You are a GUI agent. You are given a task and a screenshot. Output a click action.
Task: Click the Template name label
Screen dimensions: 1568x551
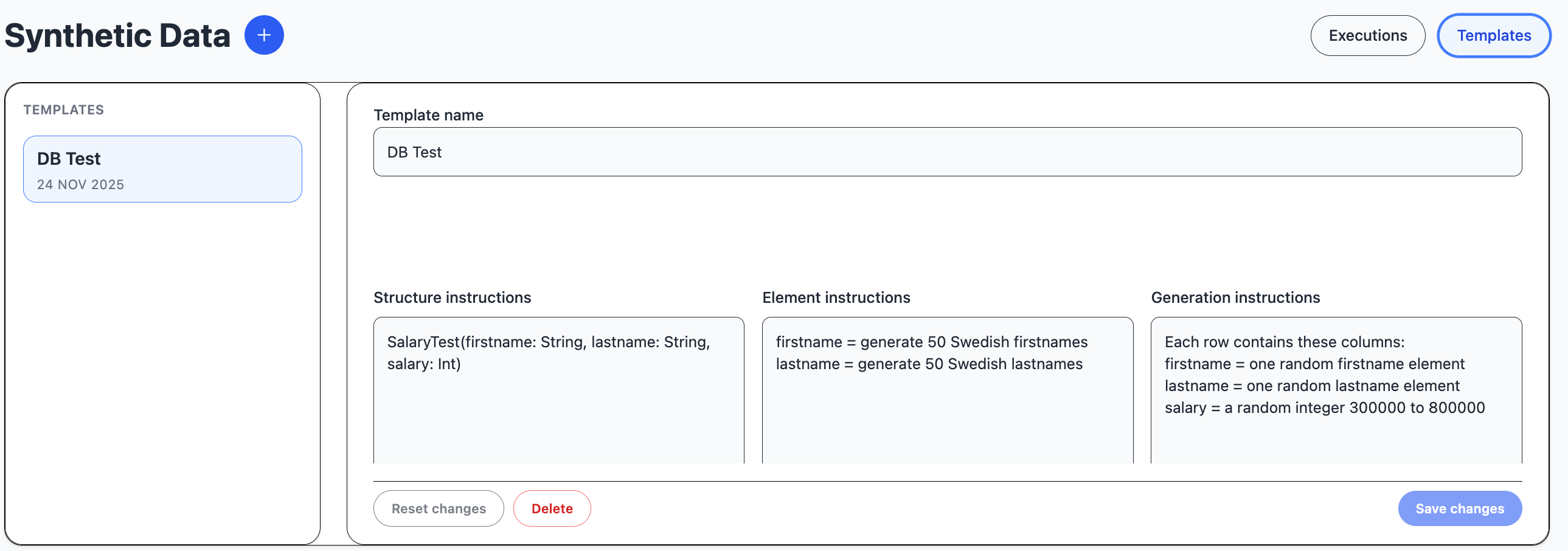(x=428, y=115)
